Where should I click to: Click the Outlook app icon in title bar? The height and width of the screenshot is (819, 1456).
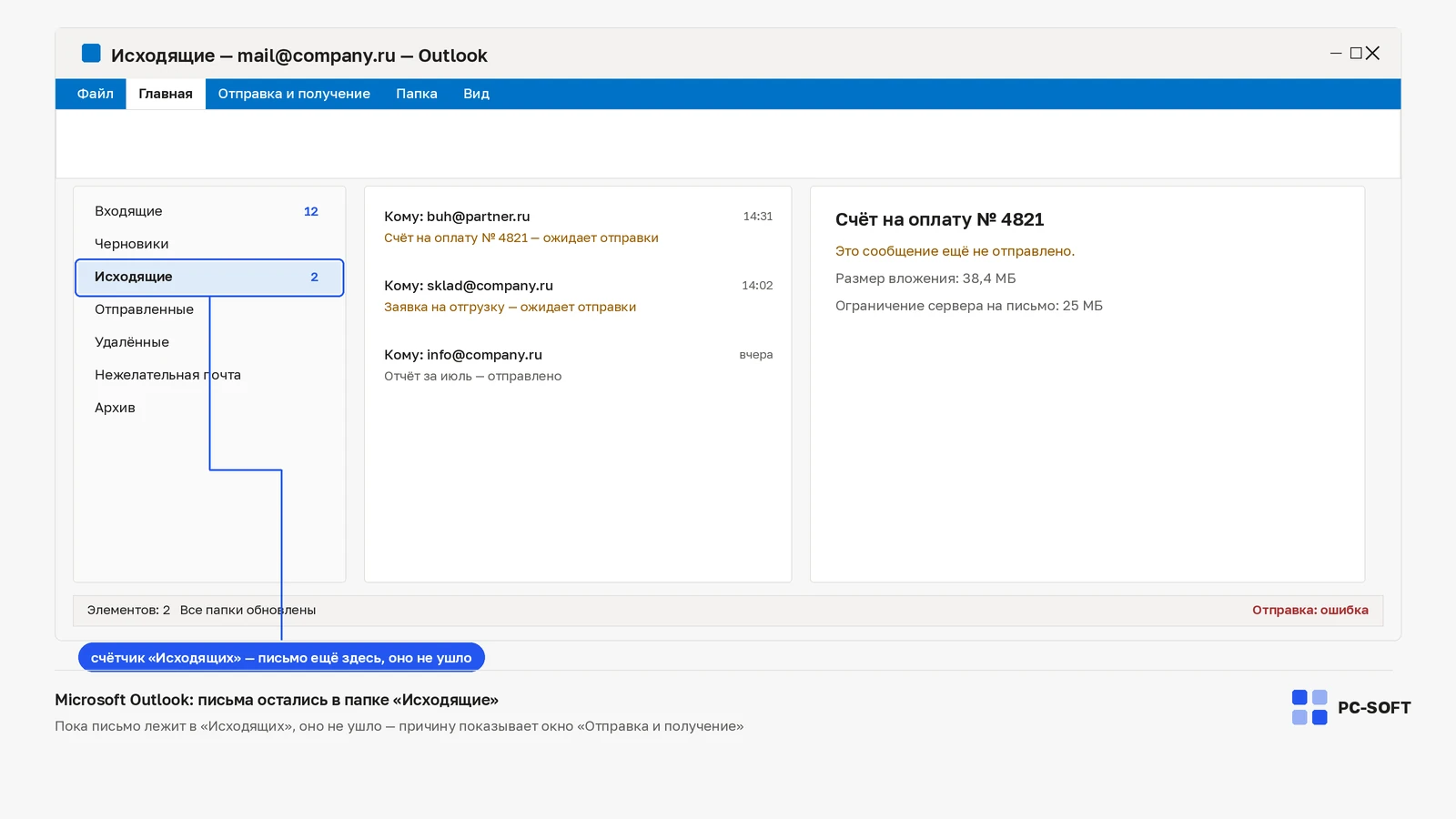click(x=91, y=54)
